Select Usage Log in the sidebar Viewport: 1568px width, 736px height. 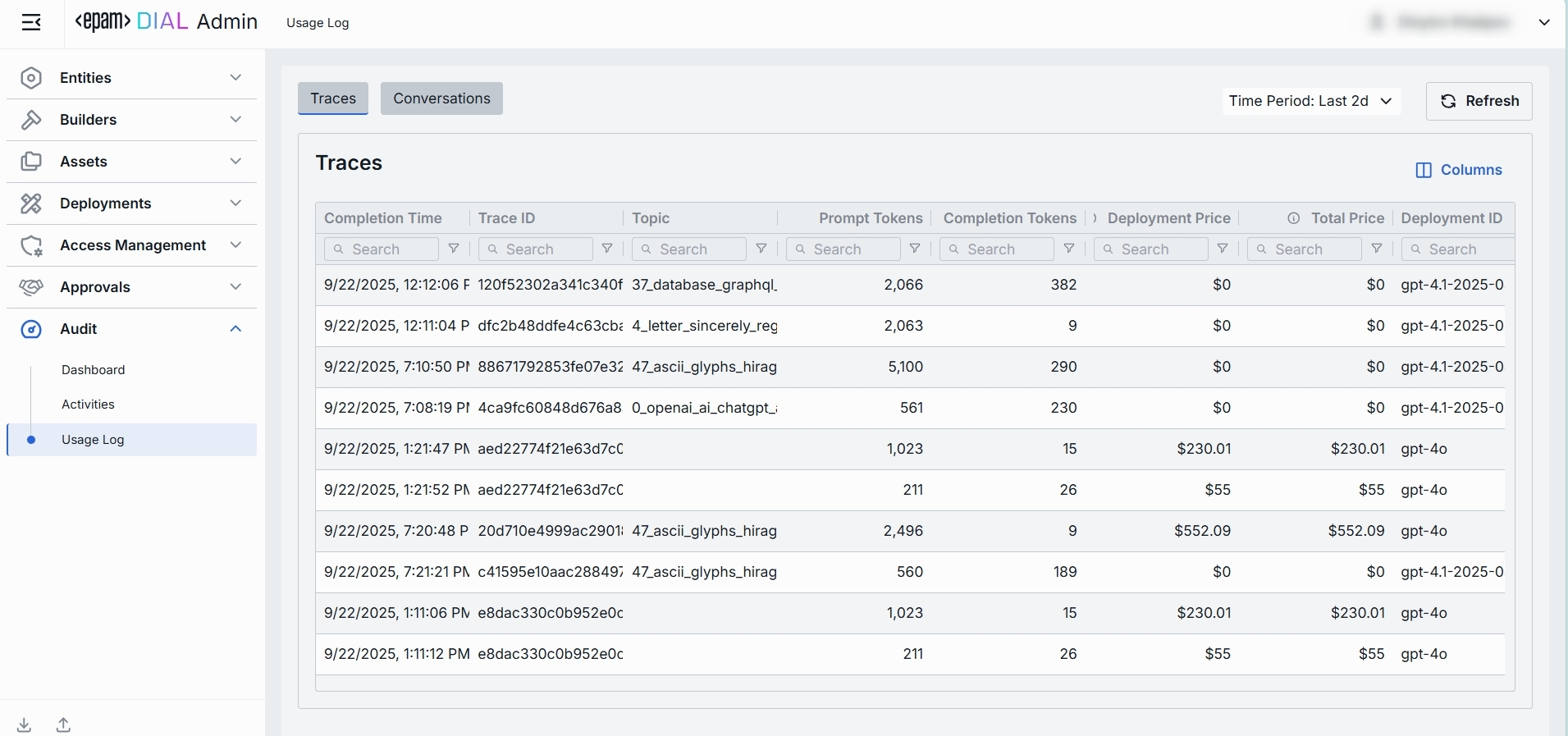point(131,440)
